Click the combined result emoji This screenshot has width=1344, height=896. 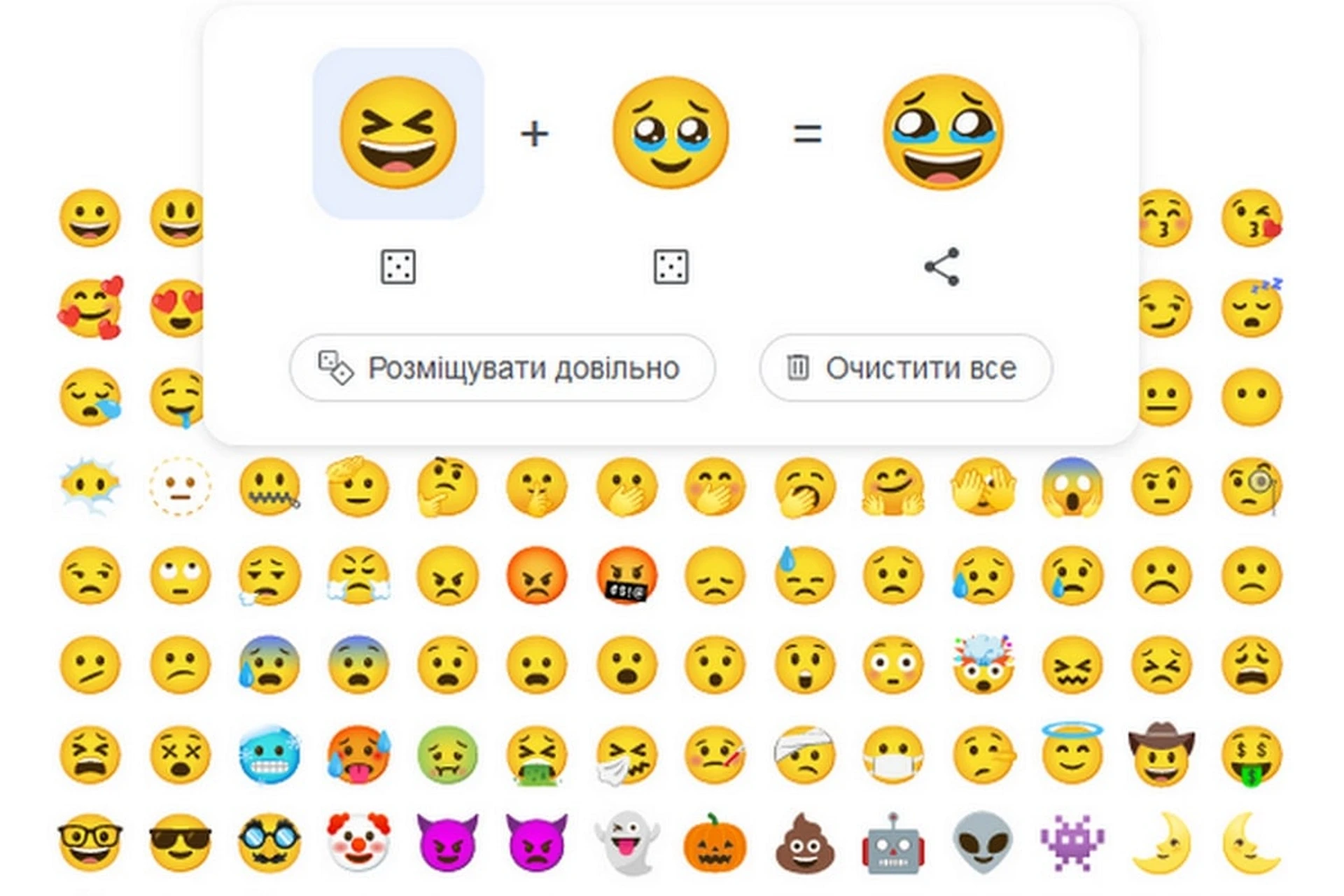click(943, 133)
